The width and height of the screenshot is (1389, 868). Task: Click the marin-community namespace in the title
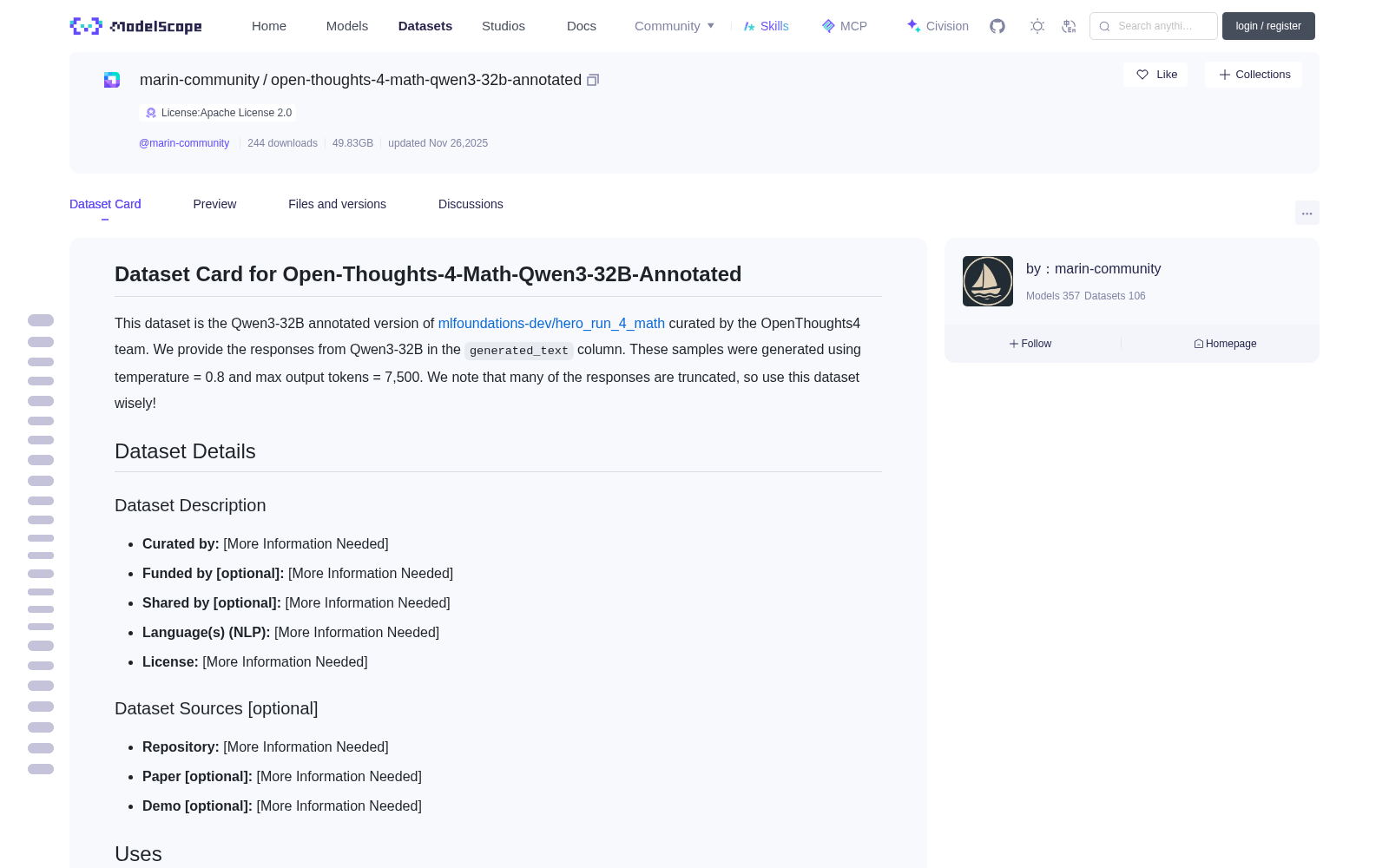200,80
